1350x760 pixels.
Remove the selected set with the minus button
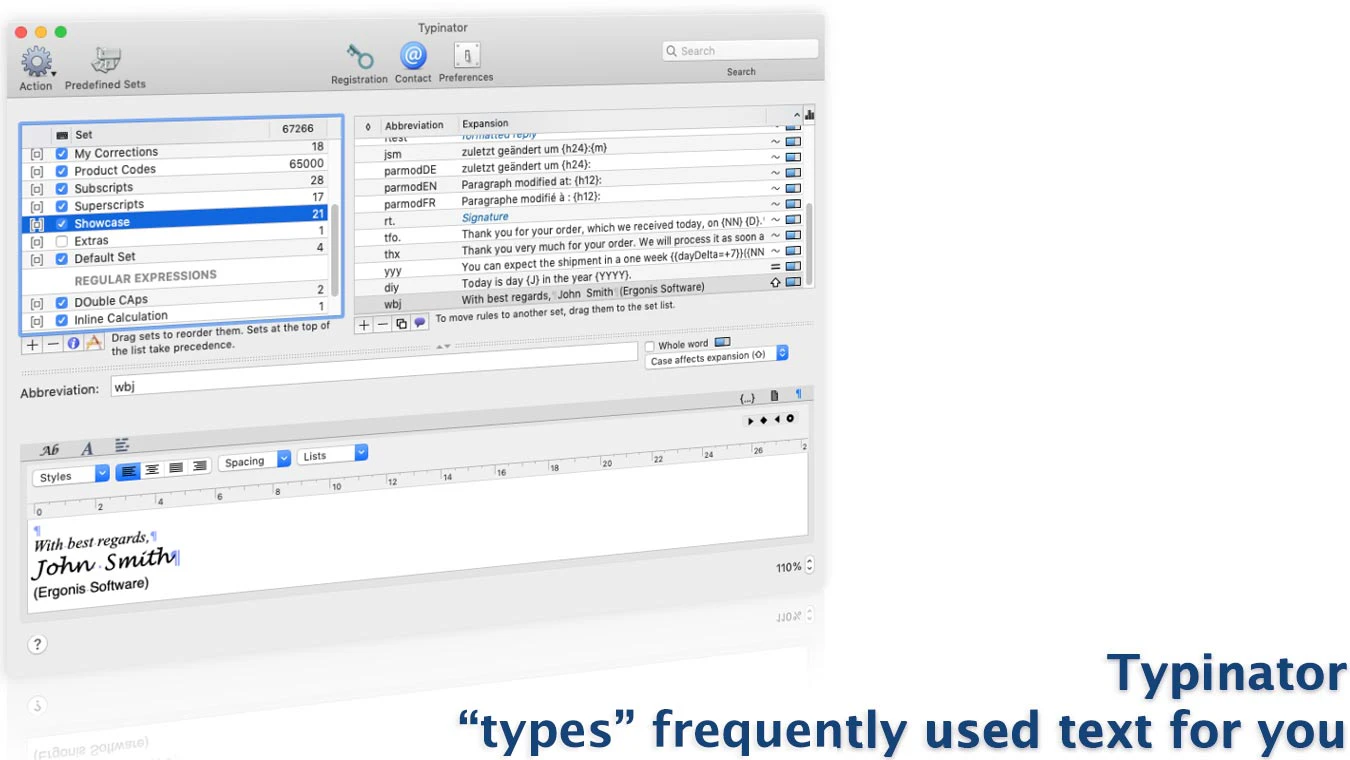pyautogui.click(x=53, y=344)
